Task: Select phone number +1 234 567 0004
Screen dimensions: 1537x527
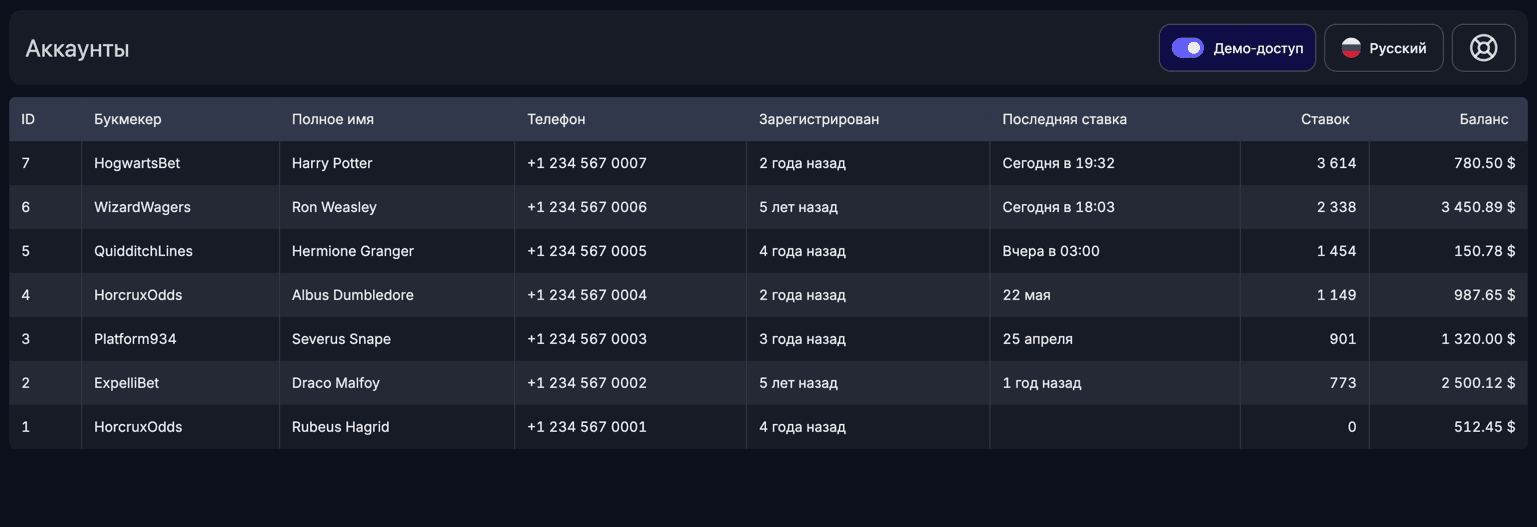Action: coord(587,295)
